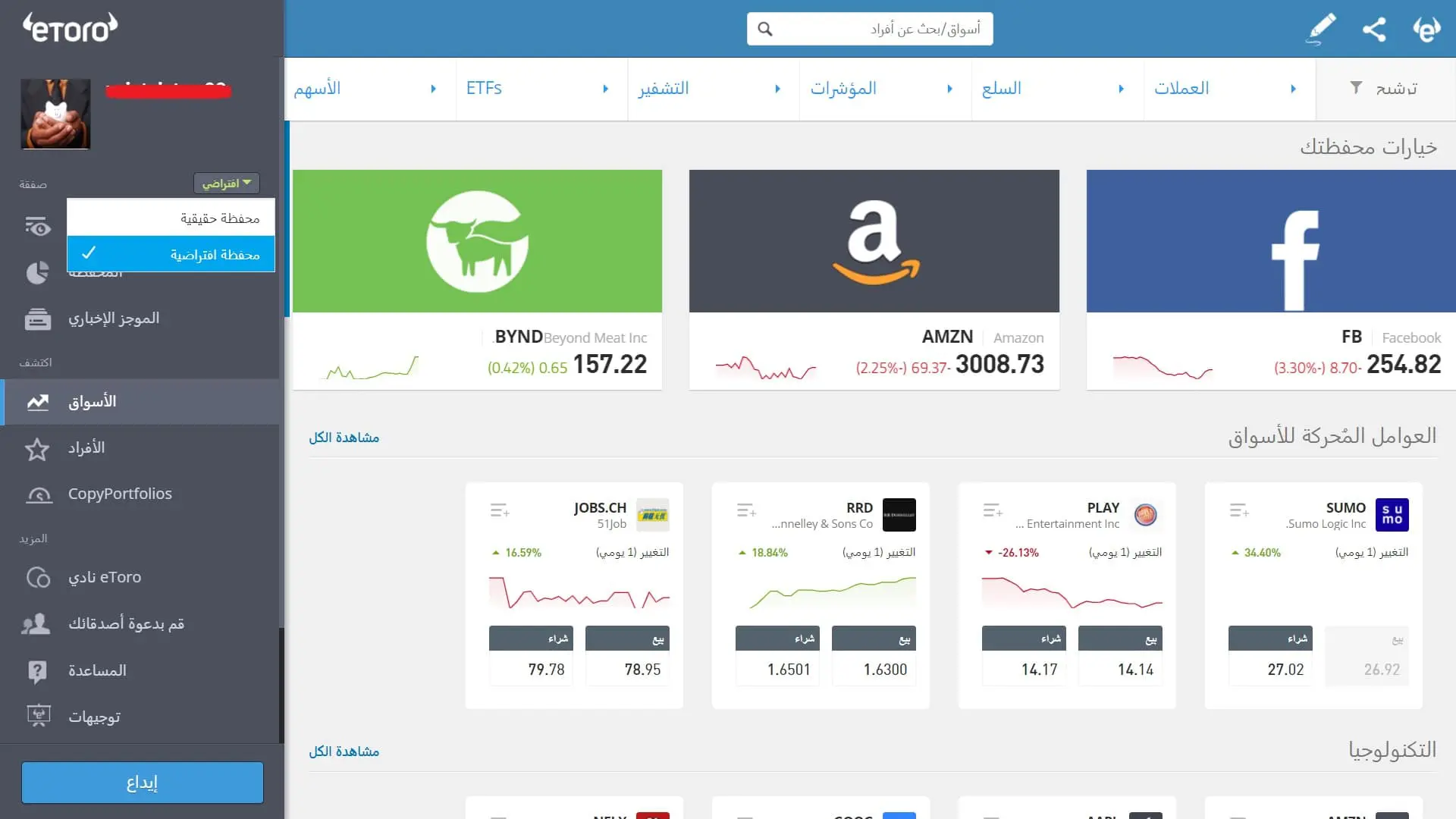Click the watchlist eye icon in sidebar
This screenshot has width=1456, height=819.
coord(37,227)
